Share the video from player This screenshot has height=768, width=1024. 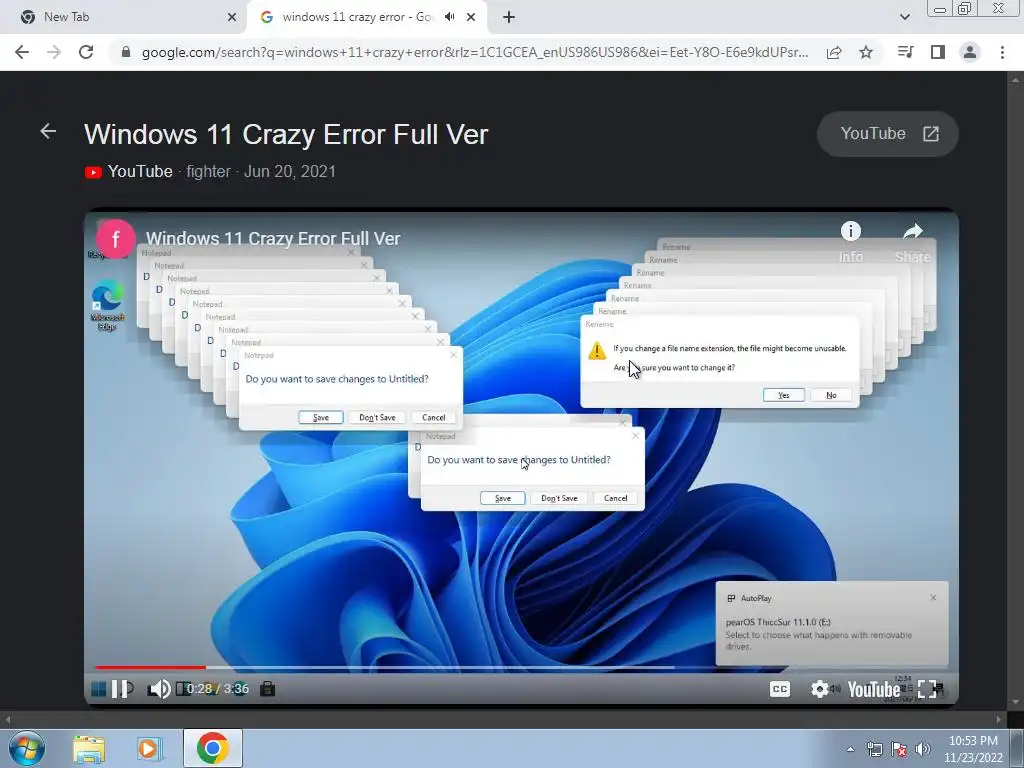912,242
